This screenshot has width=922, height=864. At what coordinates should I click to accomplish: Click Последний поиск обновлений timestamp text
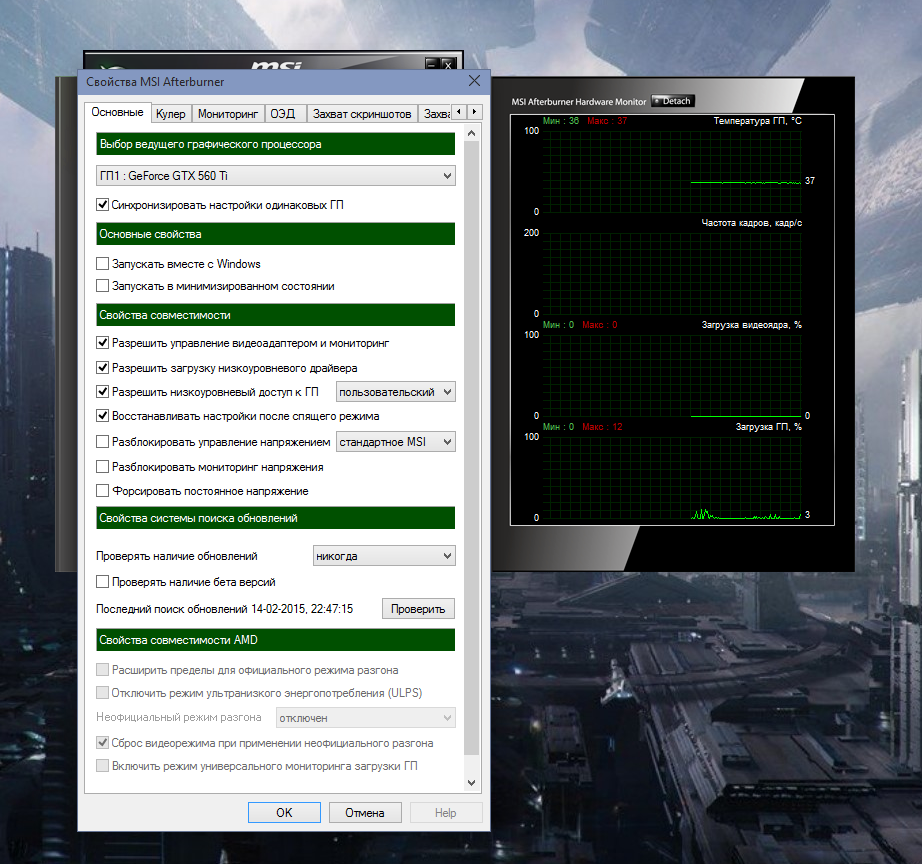click(225, 609)
